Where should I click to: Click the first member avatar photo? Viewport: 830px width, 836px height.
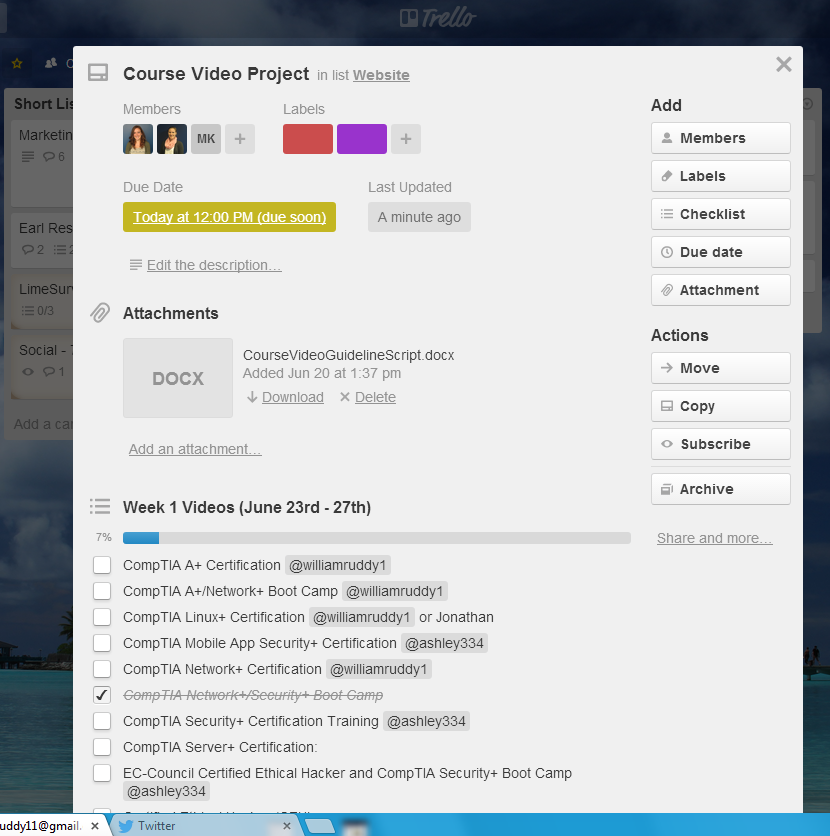point(138,139)
